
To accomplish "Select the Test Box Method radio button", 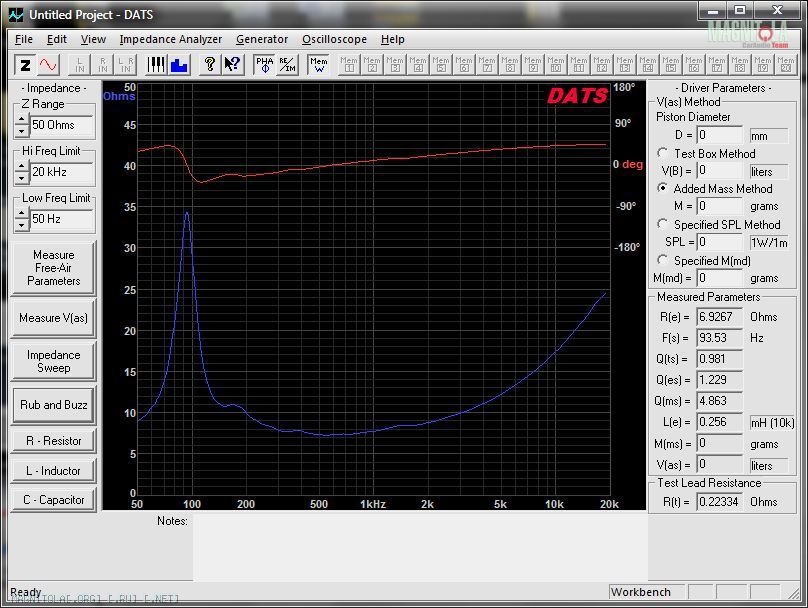I will tap(663, 153).
